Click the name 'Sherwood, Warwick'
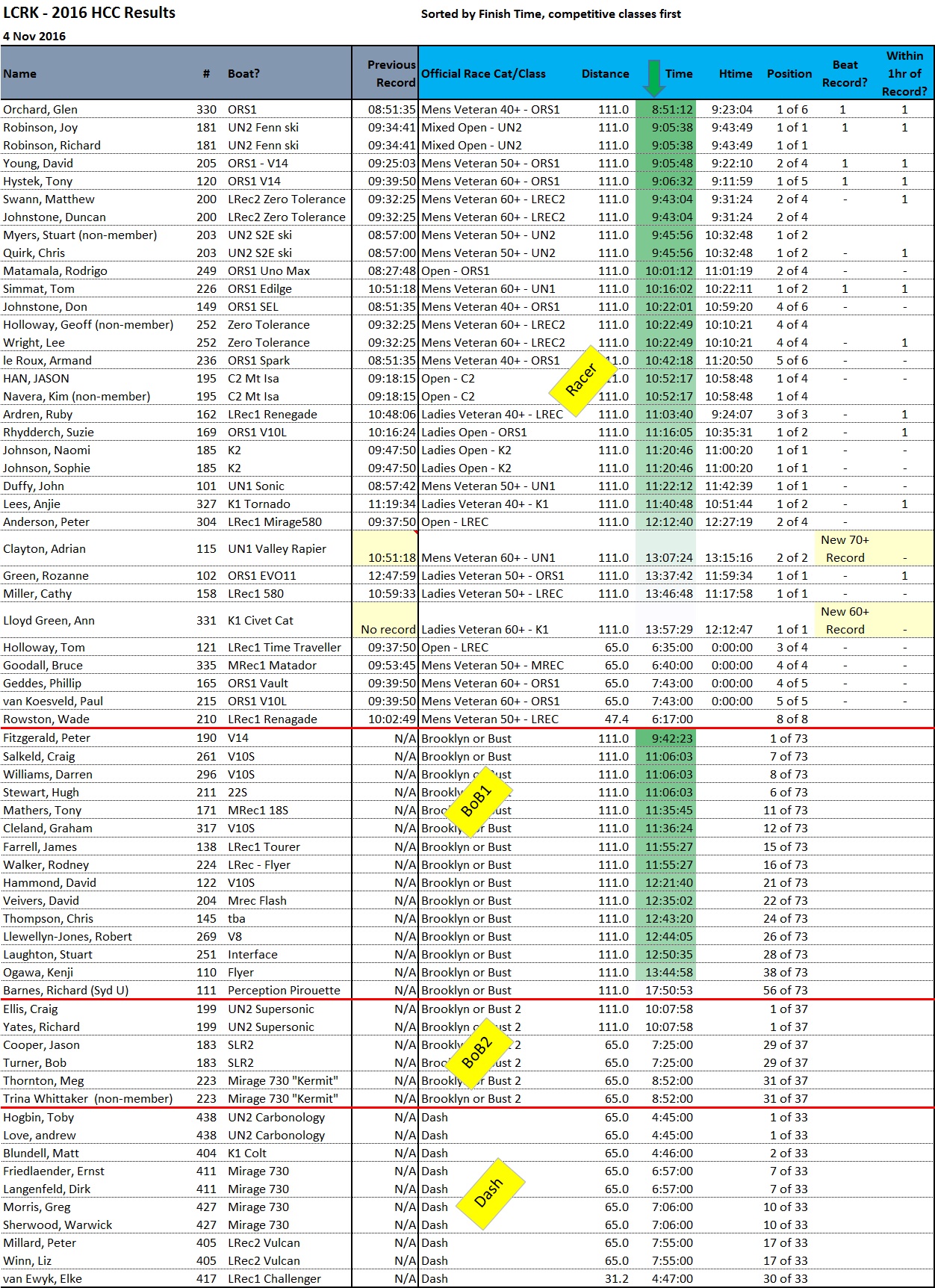 [x=58, y=1224]
